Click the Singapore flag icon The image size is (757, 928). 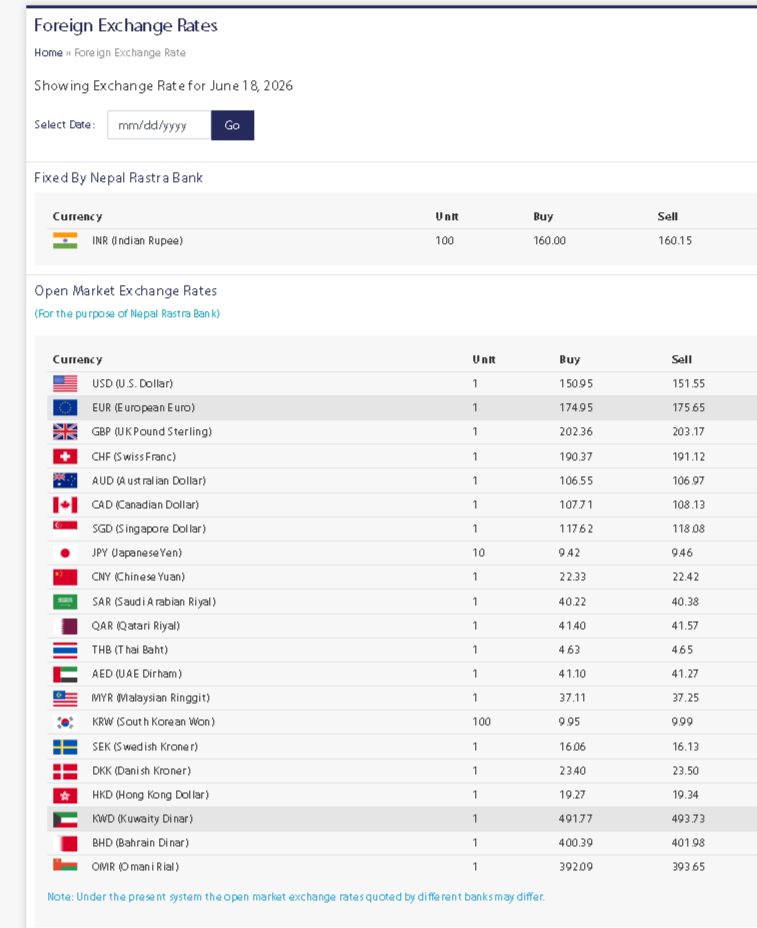[65, 529]
